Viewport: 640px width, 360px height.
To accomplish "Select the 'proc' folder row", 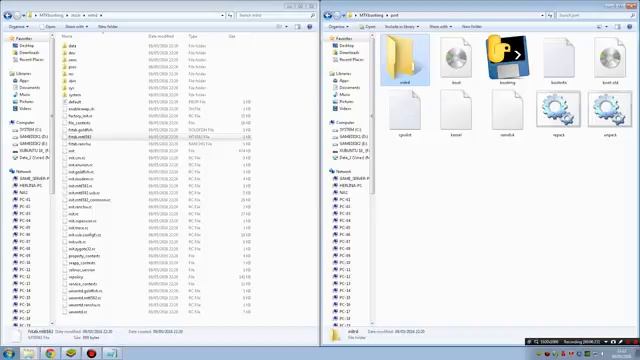I will coord(156,67).
